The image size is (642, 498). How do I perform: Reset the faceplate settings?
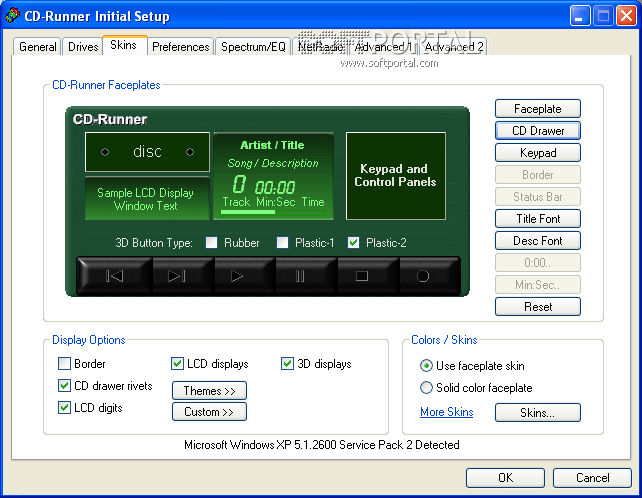pos(538,307)
